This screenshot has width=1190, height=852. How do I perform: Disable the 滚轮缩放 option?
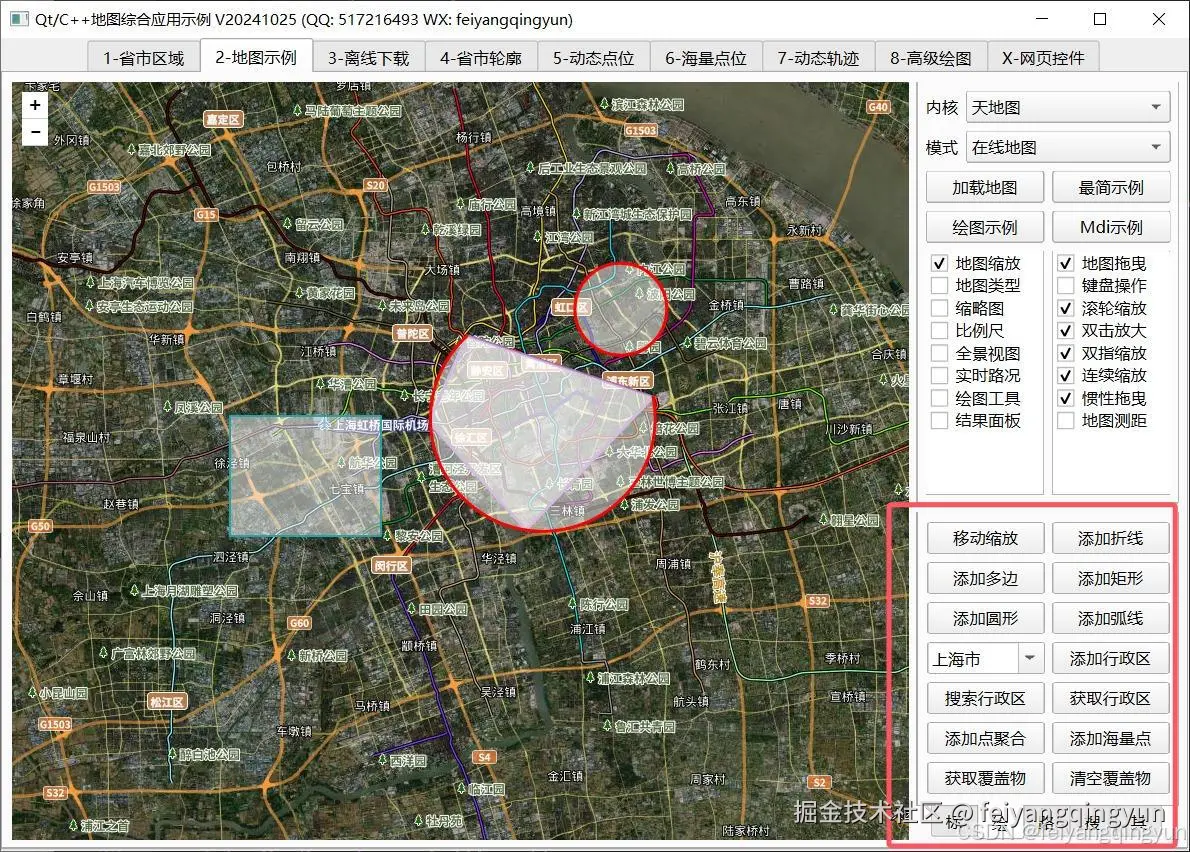1064,308
